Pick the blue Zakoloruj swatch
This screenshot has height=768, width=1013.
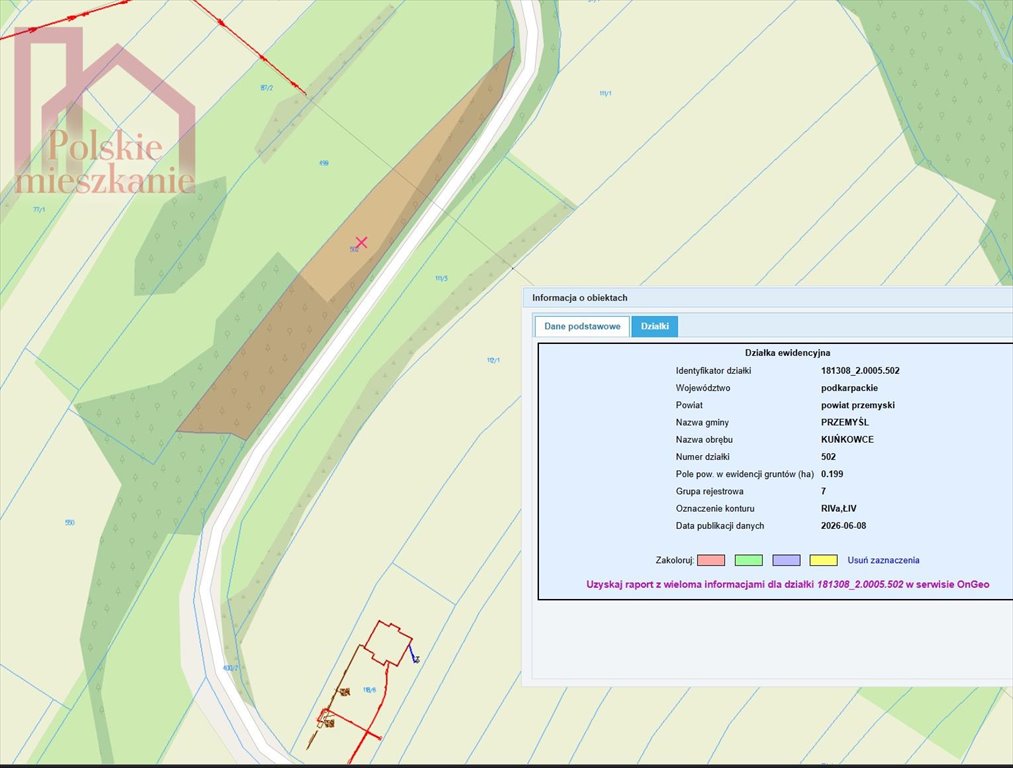click(x=786, y=560)
